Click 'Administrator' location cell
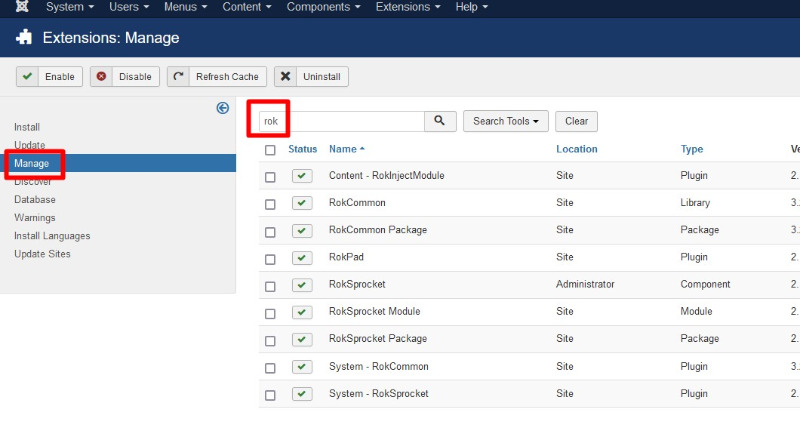The image size is (800, 427). 585,284
